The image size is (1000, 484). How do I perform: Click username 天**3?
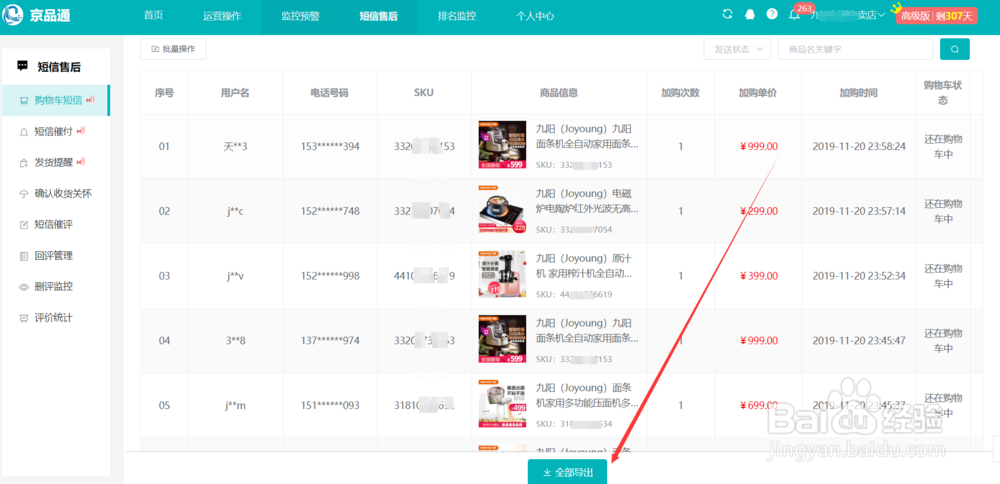point(235,147)
